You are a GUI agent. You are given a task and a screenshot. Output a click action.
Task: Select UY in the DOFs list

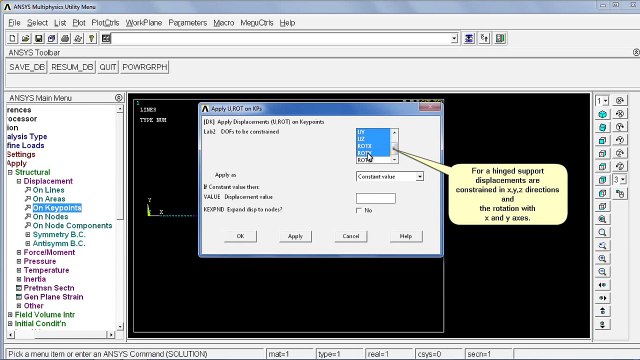(373, 132)
